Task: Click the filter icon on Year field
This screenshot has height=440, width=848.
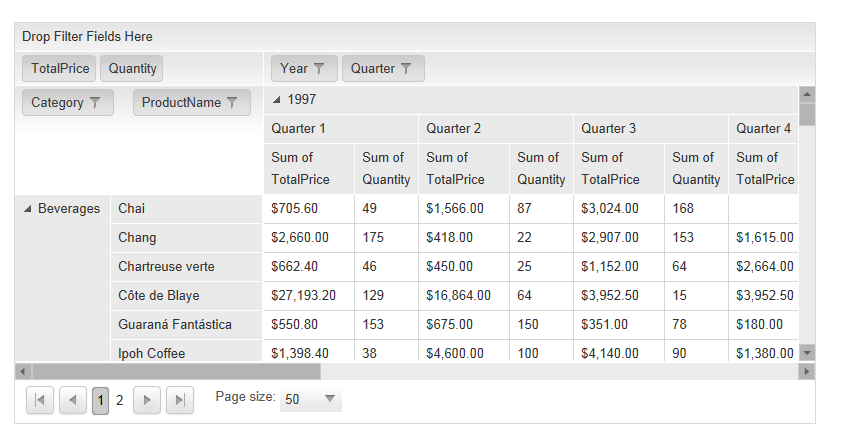Action: [319, 69]
